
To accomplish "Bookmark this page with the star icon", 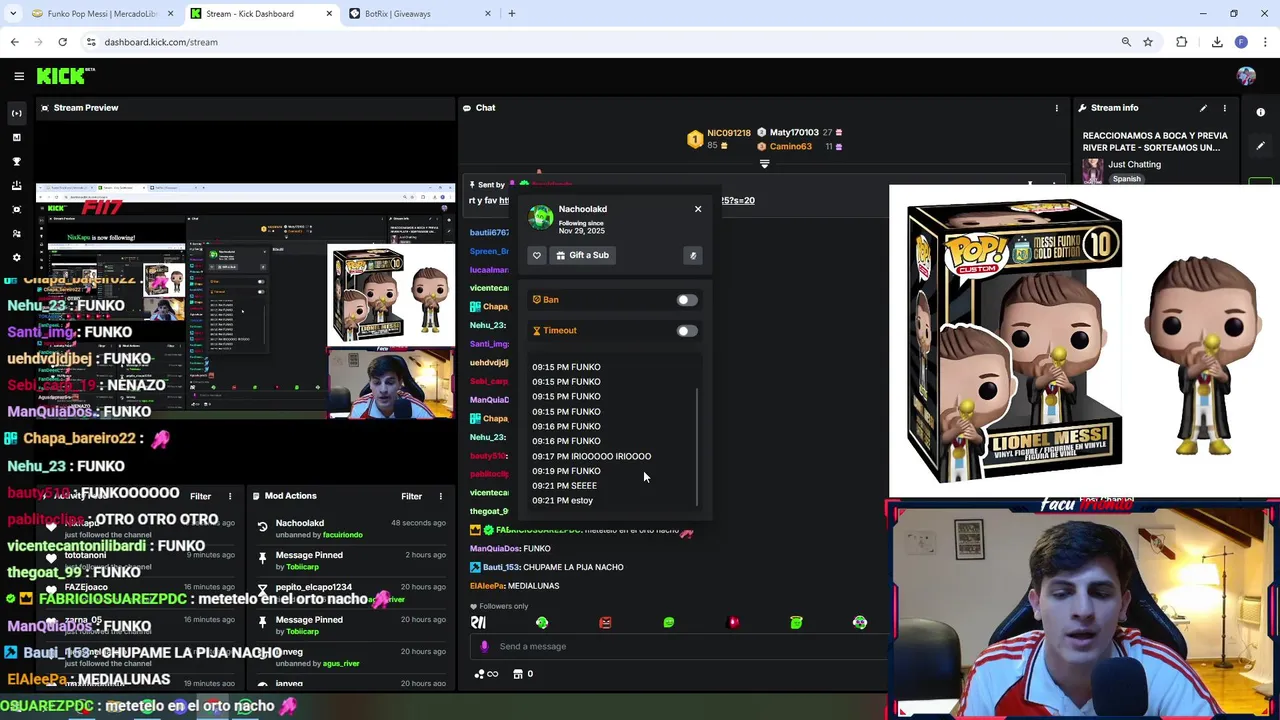I will tap(1148, 42).
